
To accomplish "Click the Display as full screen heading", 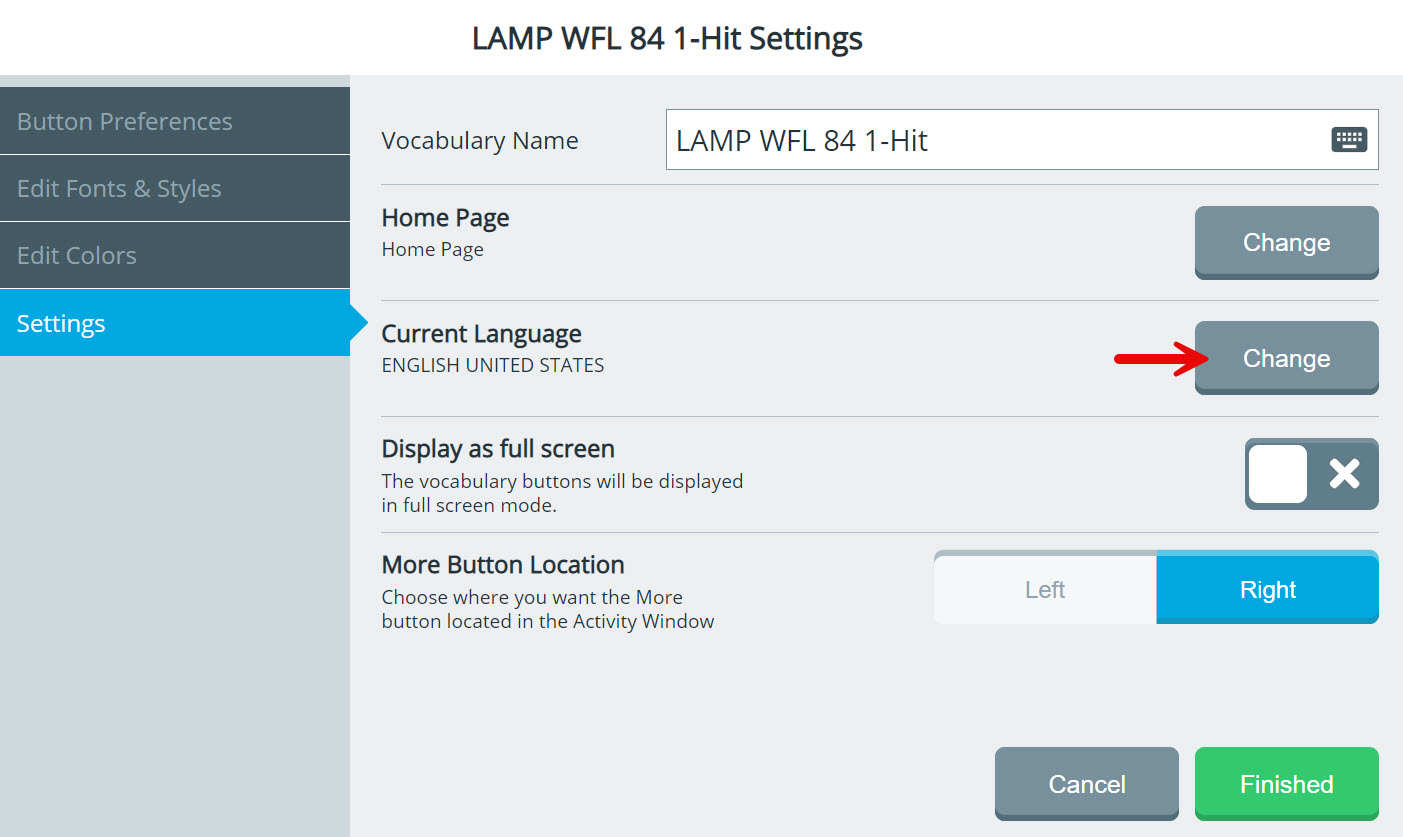I will click(498, 449).
